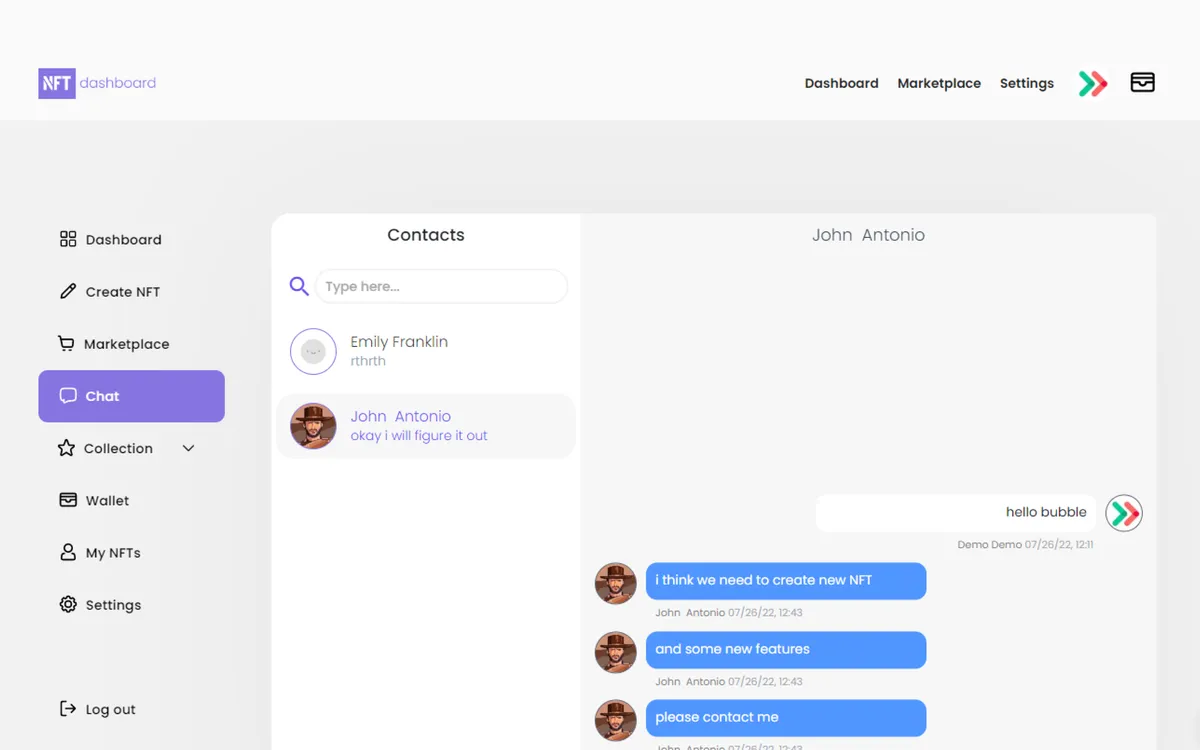Click Emily Franklin's avatar
The image size is (1200, 750).
[x=313, y=351]
